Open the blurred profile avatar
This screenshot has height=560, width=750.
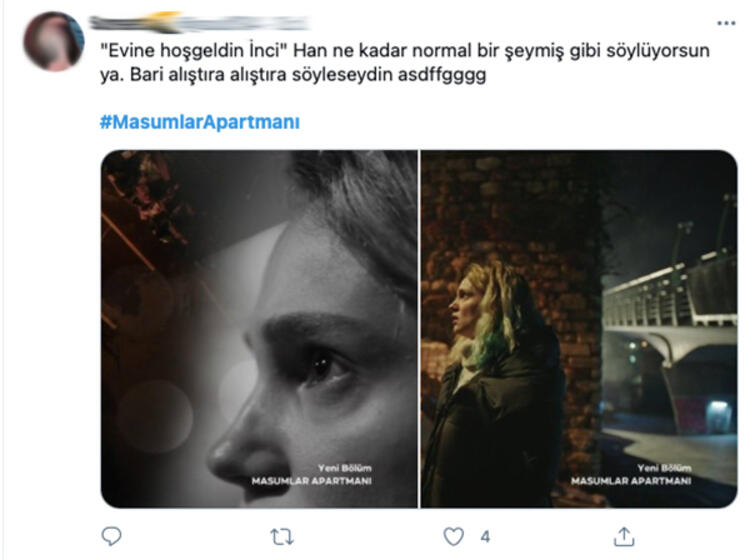click(54, 42)
